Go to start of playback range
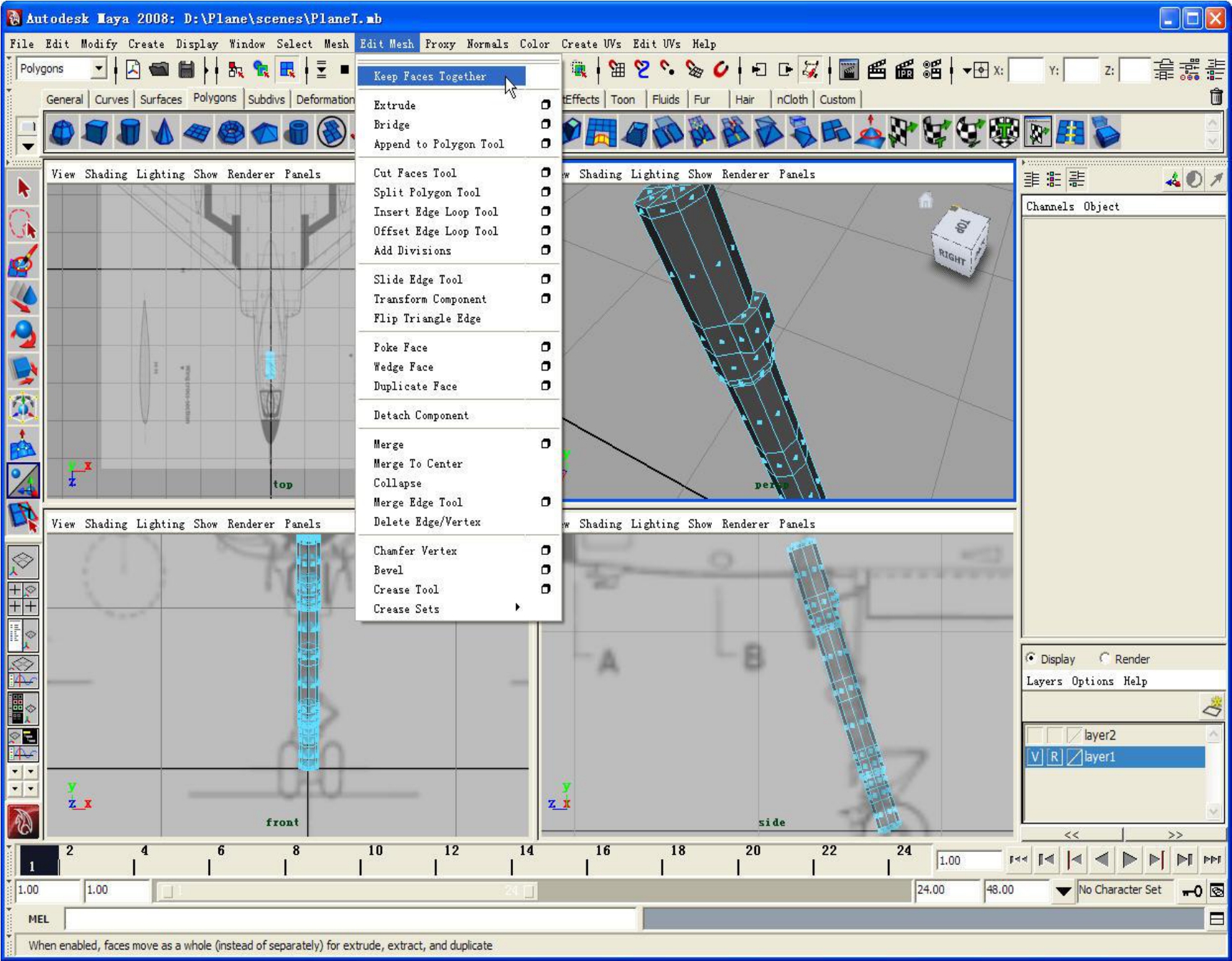 pos(1019,860)
